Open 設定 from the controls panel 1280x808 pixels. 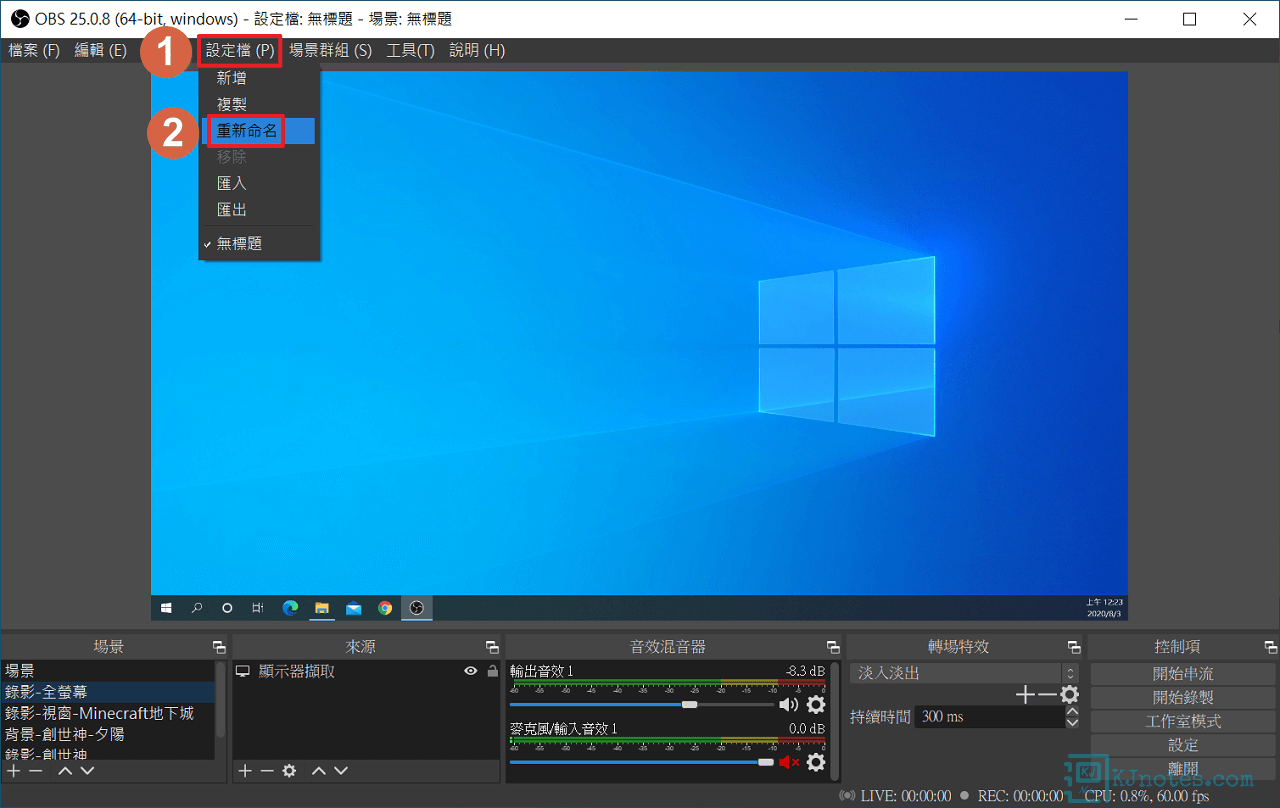tap(1183, 746)
